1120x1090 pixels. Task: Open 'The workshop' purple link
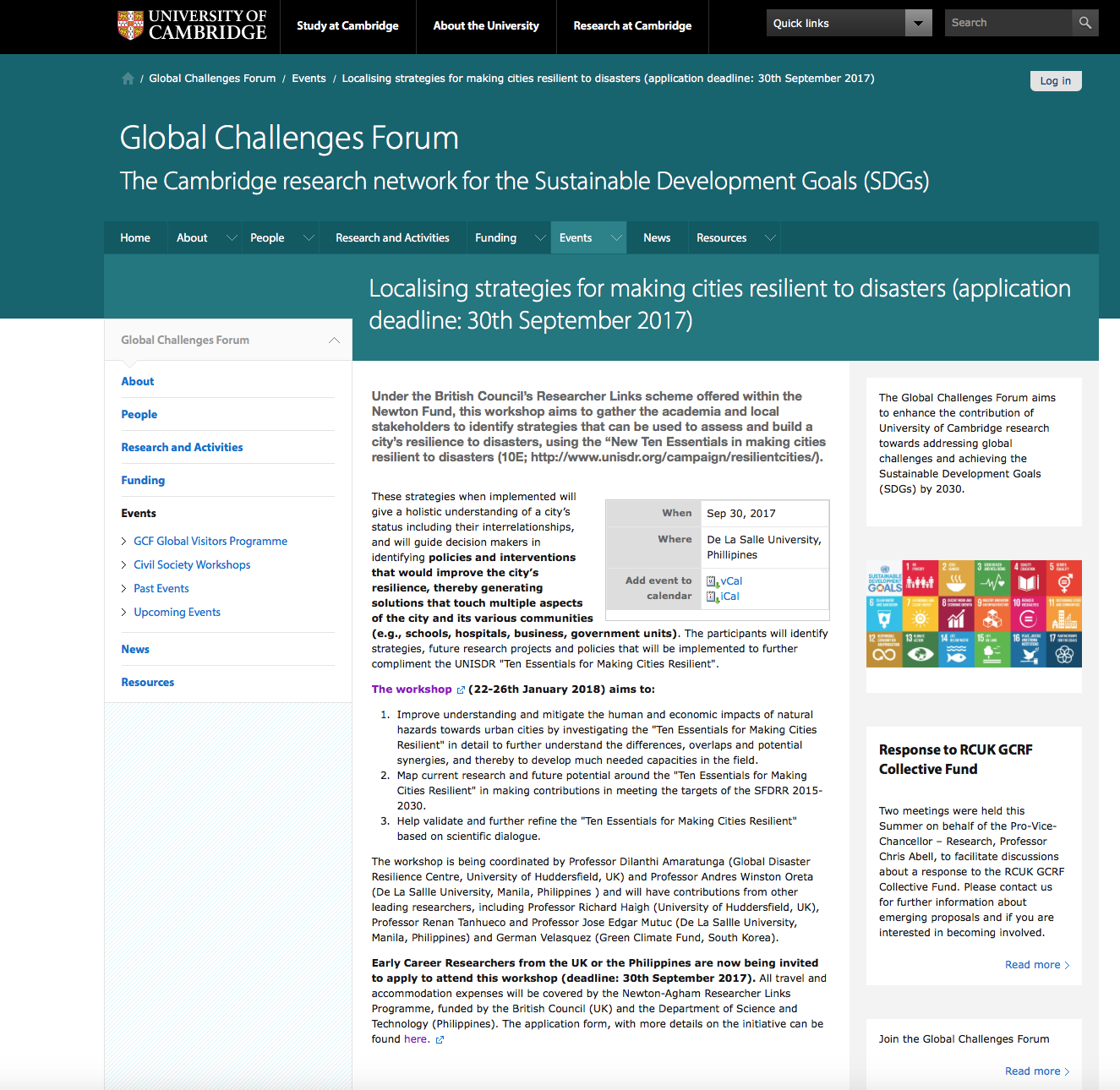click(x=412, y=689)
